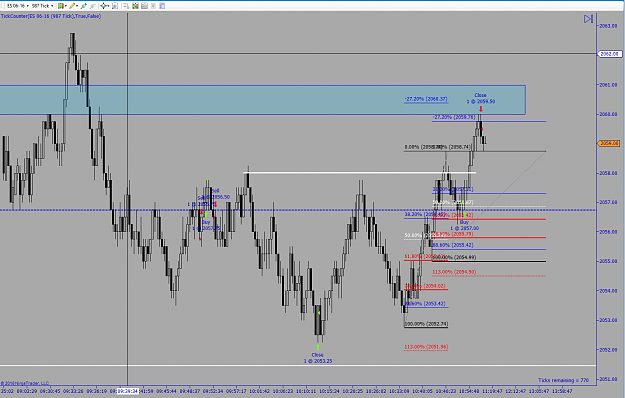Click the 2052.00 price axis label
The width and height of the screenshot is (625, 398).
coord(609,350)
